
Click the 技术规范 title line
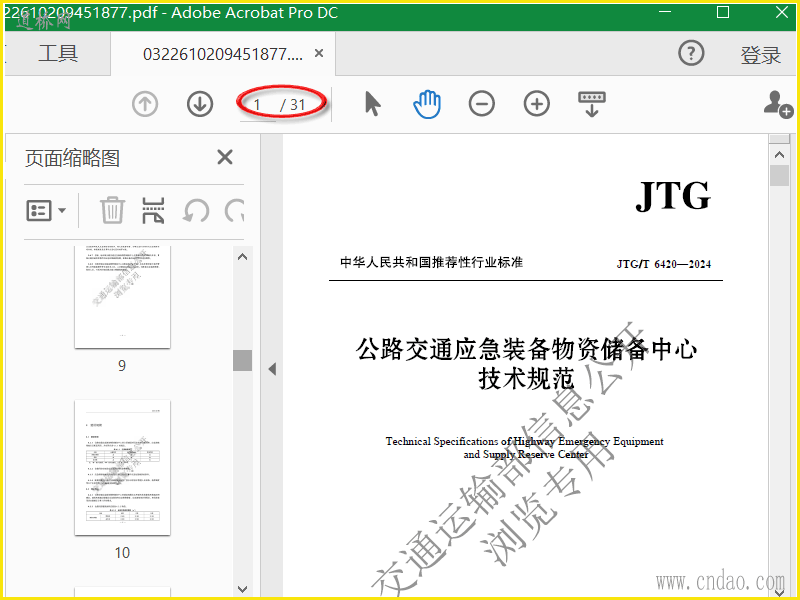pyautogui.click(x=527, y=379)
